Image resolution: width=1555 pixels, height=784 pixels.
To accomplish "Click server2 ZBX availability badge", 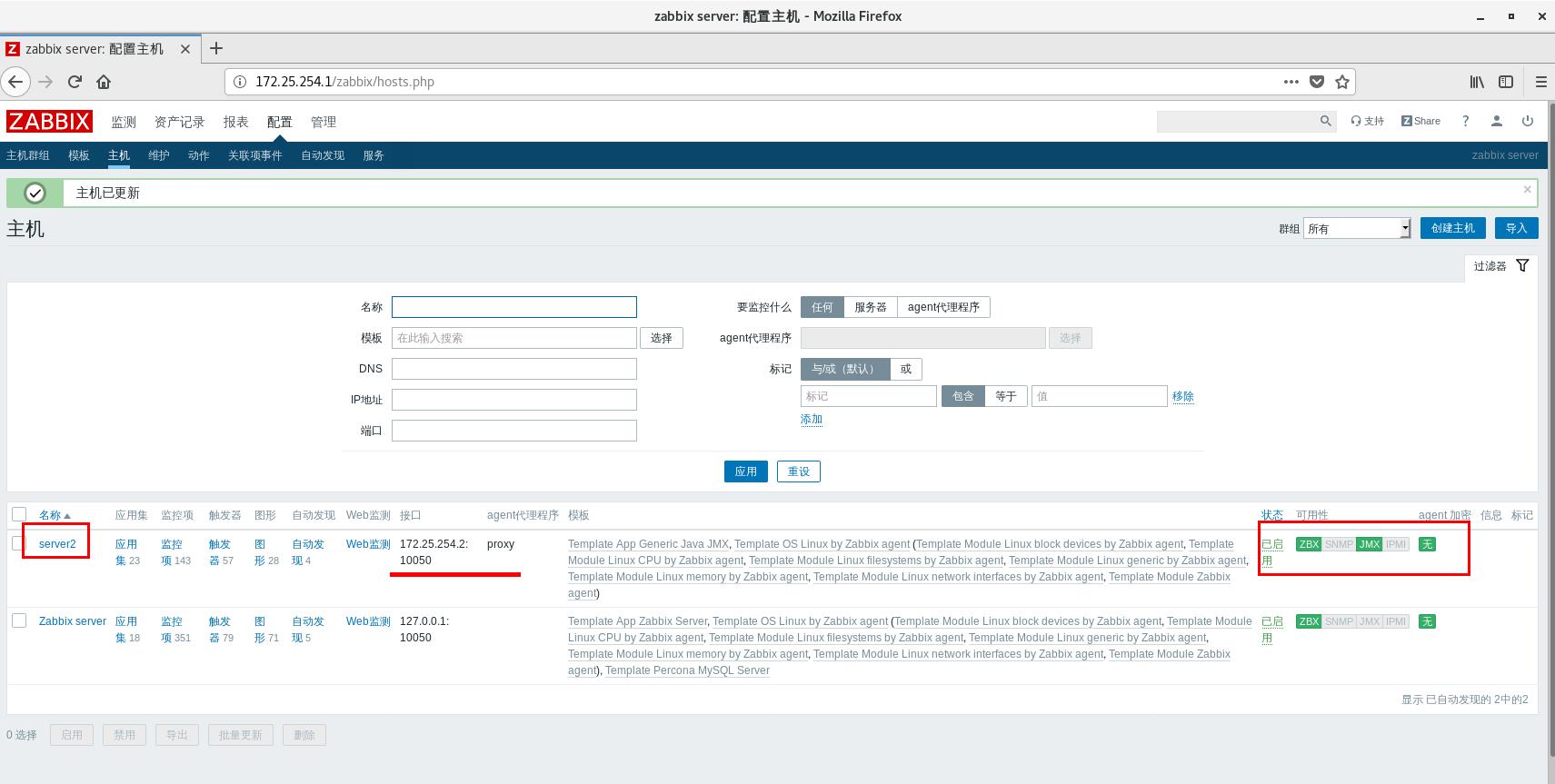I will (x=1309, y=544).
